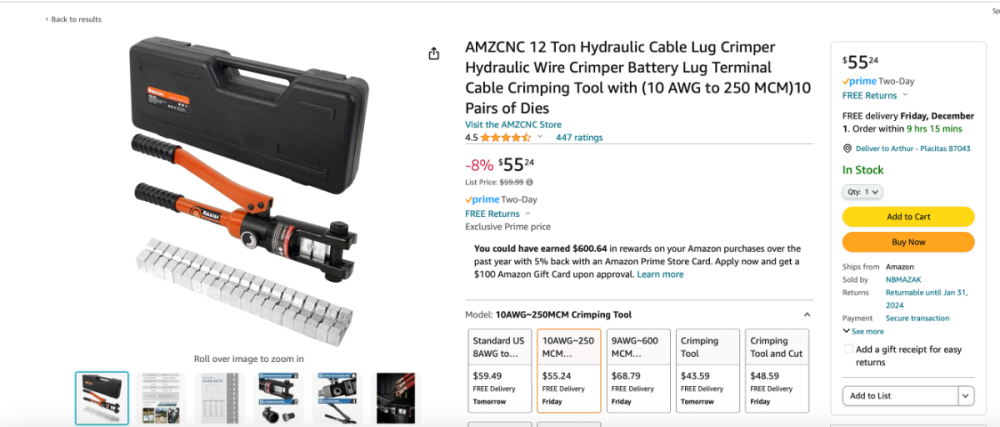Click the share icon beside the product title
The height and width of the screenshot is (427, 1000).
click(x=433, y=54)
